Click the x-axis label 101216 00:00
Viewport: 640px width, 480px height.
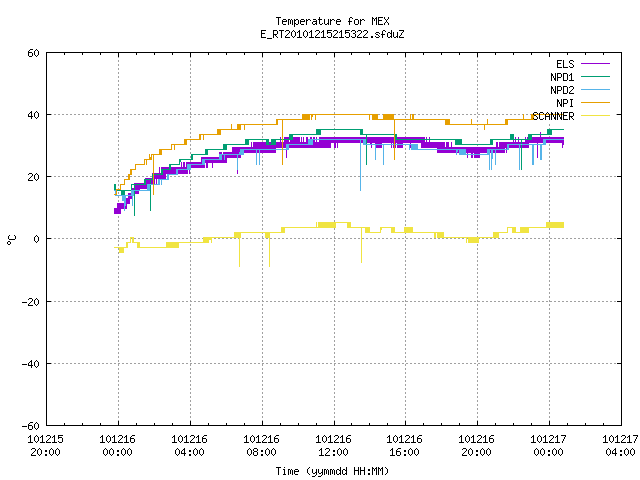pos(118,446)
